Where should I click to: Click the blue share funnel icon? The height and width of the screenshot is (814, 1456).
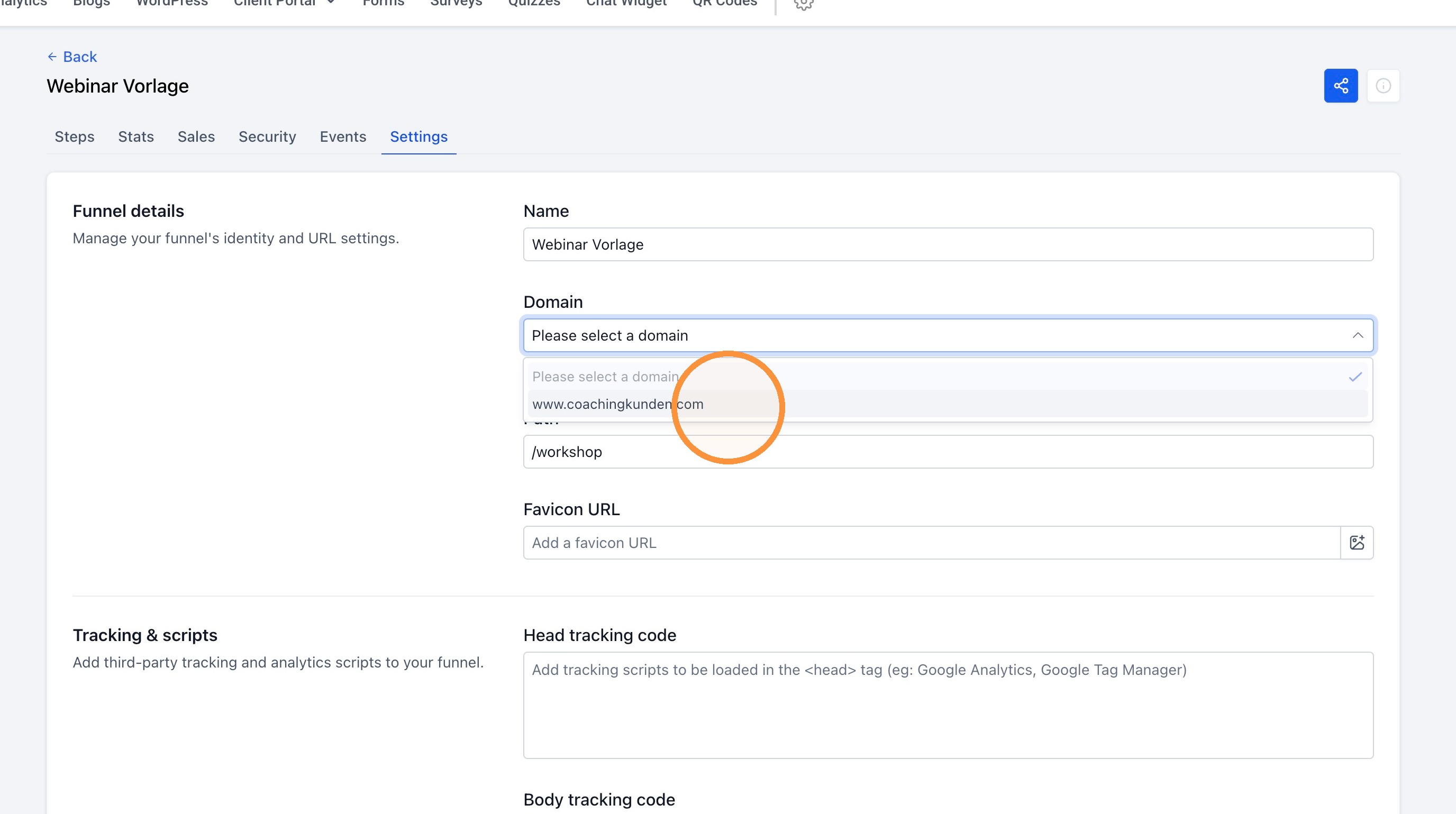[x=1341, y=86]
